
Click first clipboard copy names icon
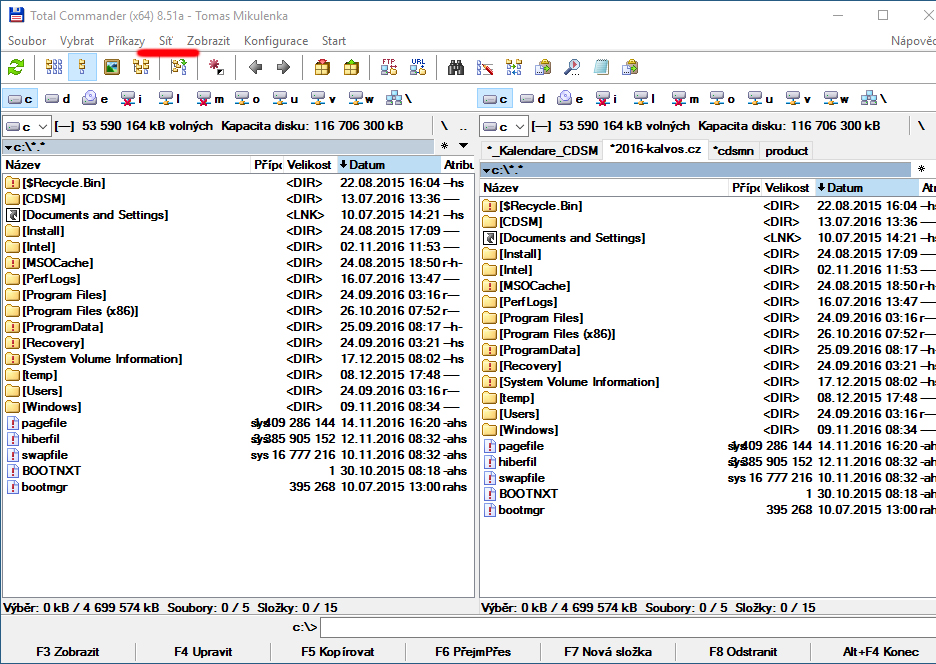coord(543,67)
